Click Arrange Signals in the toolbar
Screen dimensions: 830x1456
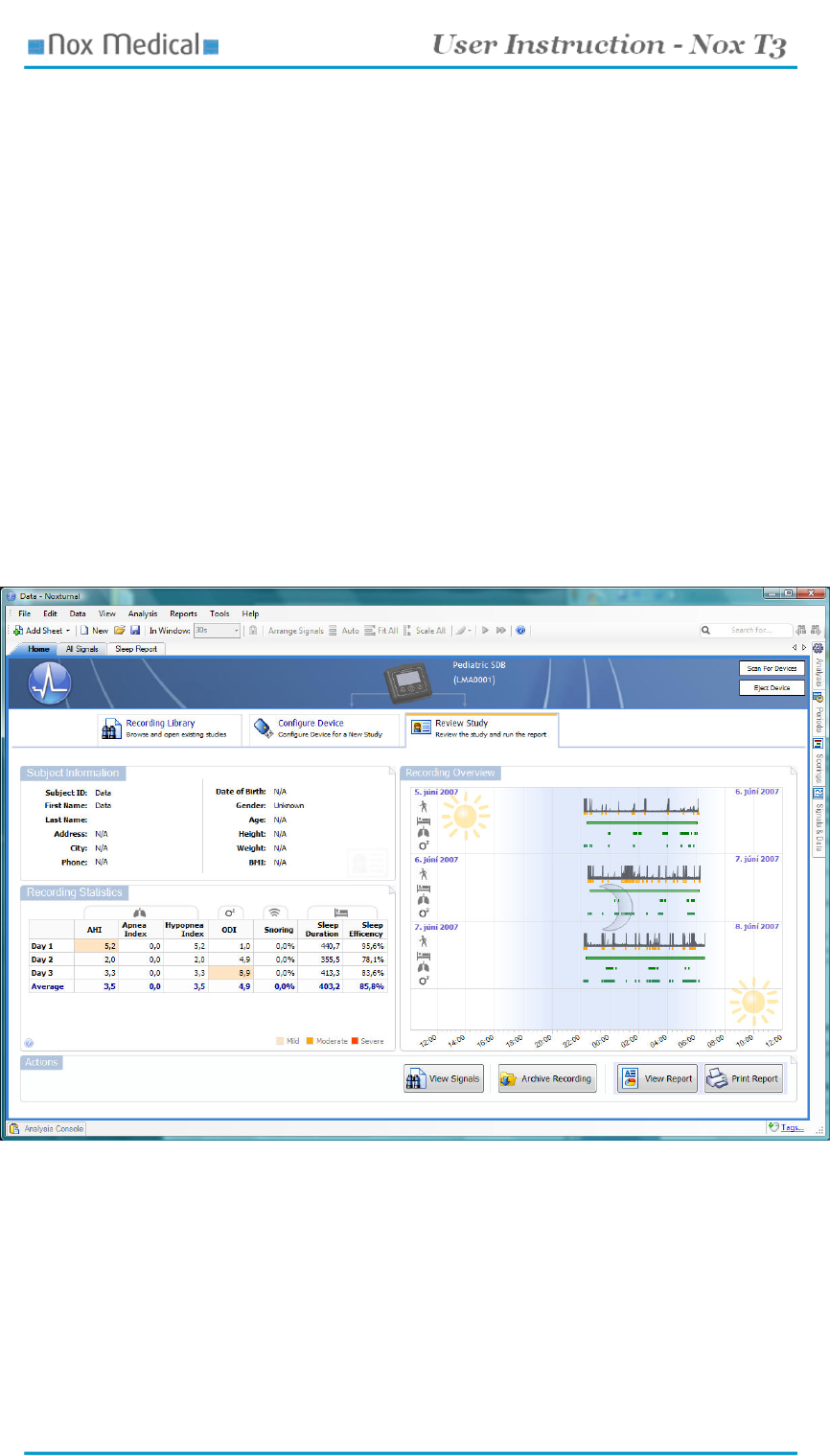coord(295,631)
